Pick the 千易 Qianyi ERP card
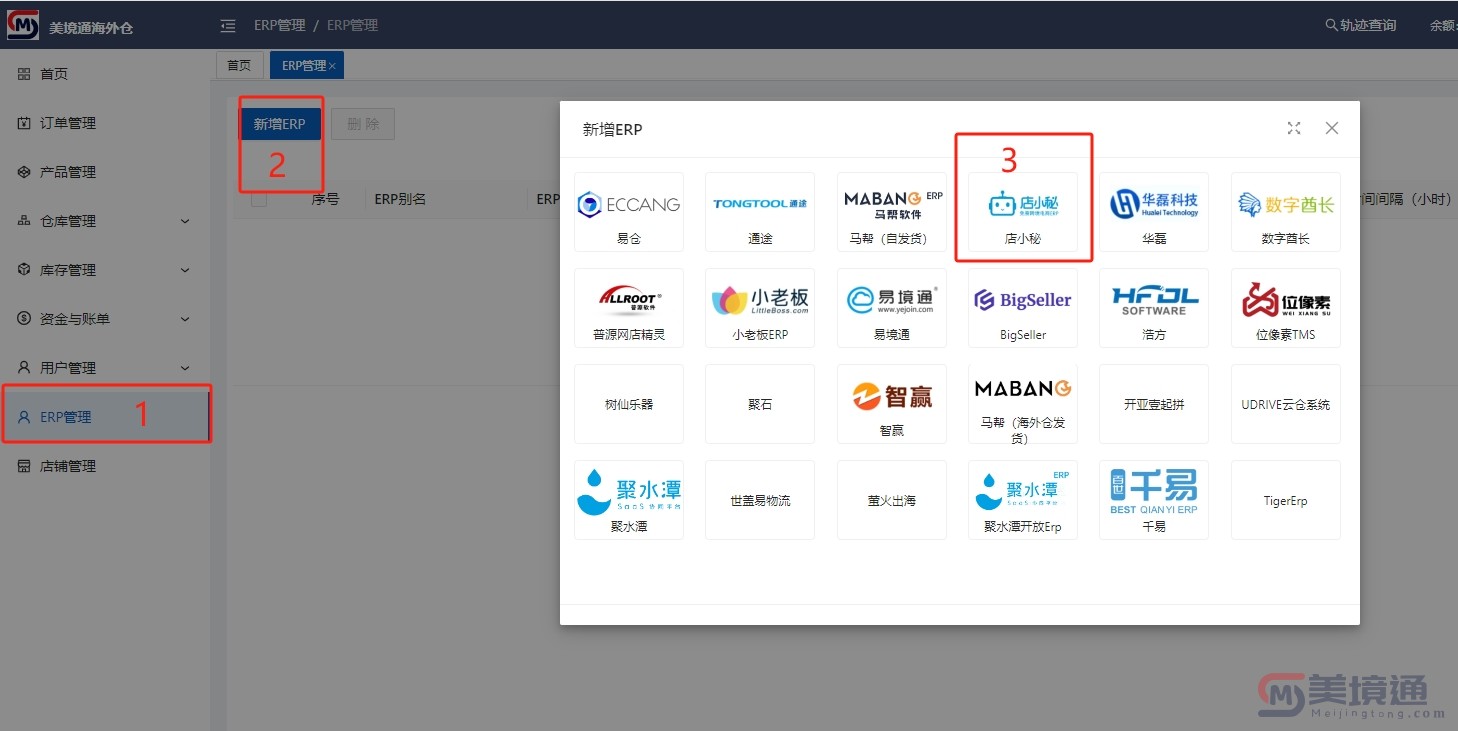Screen dimensions: 1458x731 pos(1154,500)
